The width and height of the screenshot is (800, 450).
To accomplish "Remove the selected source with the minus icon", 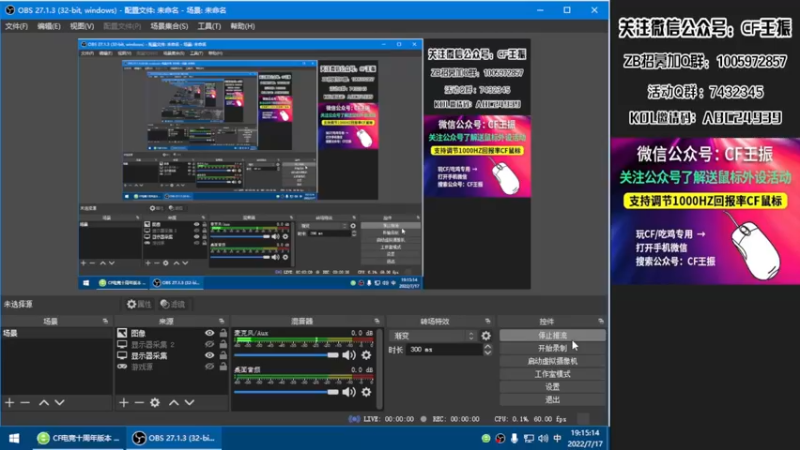I will 139,403.
